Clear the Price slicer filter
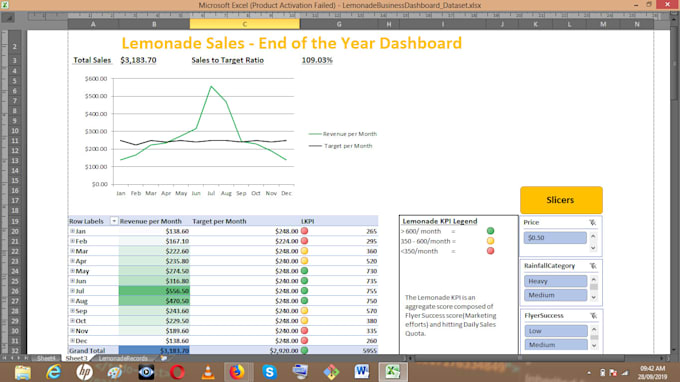 tap(592, 222)
